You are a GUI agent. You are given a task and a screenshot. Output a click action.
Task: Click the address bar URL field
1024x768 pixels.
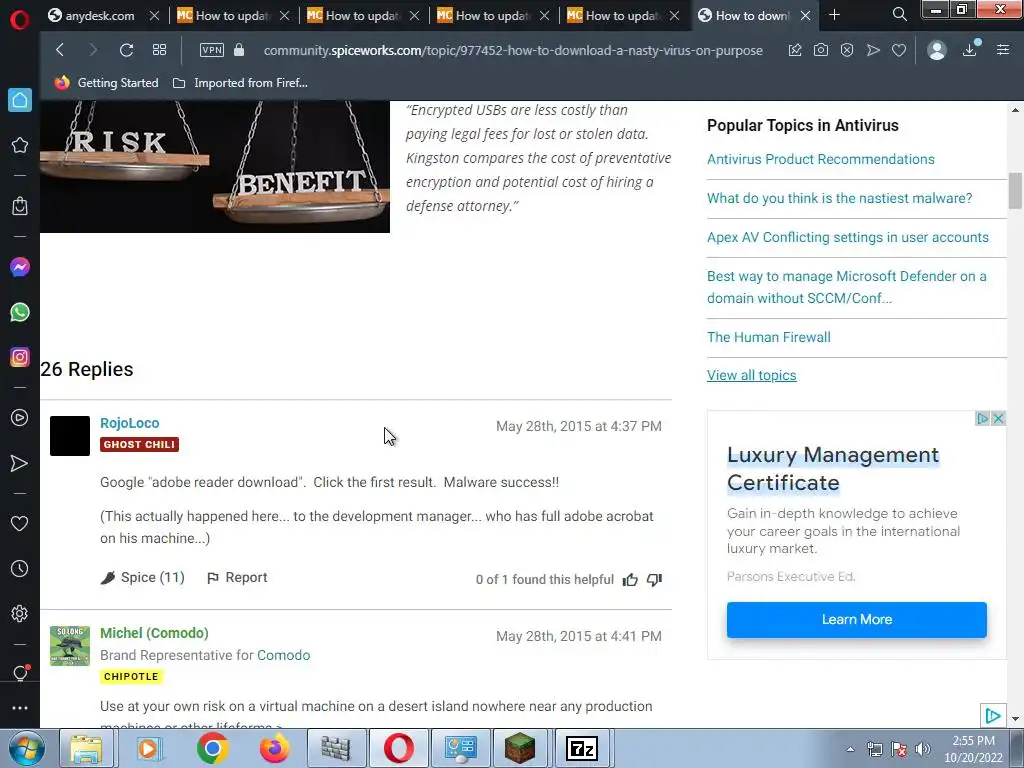pyautogui.click(x=513, y=50)
